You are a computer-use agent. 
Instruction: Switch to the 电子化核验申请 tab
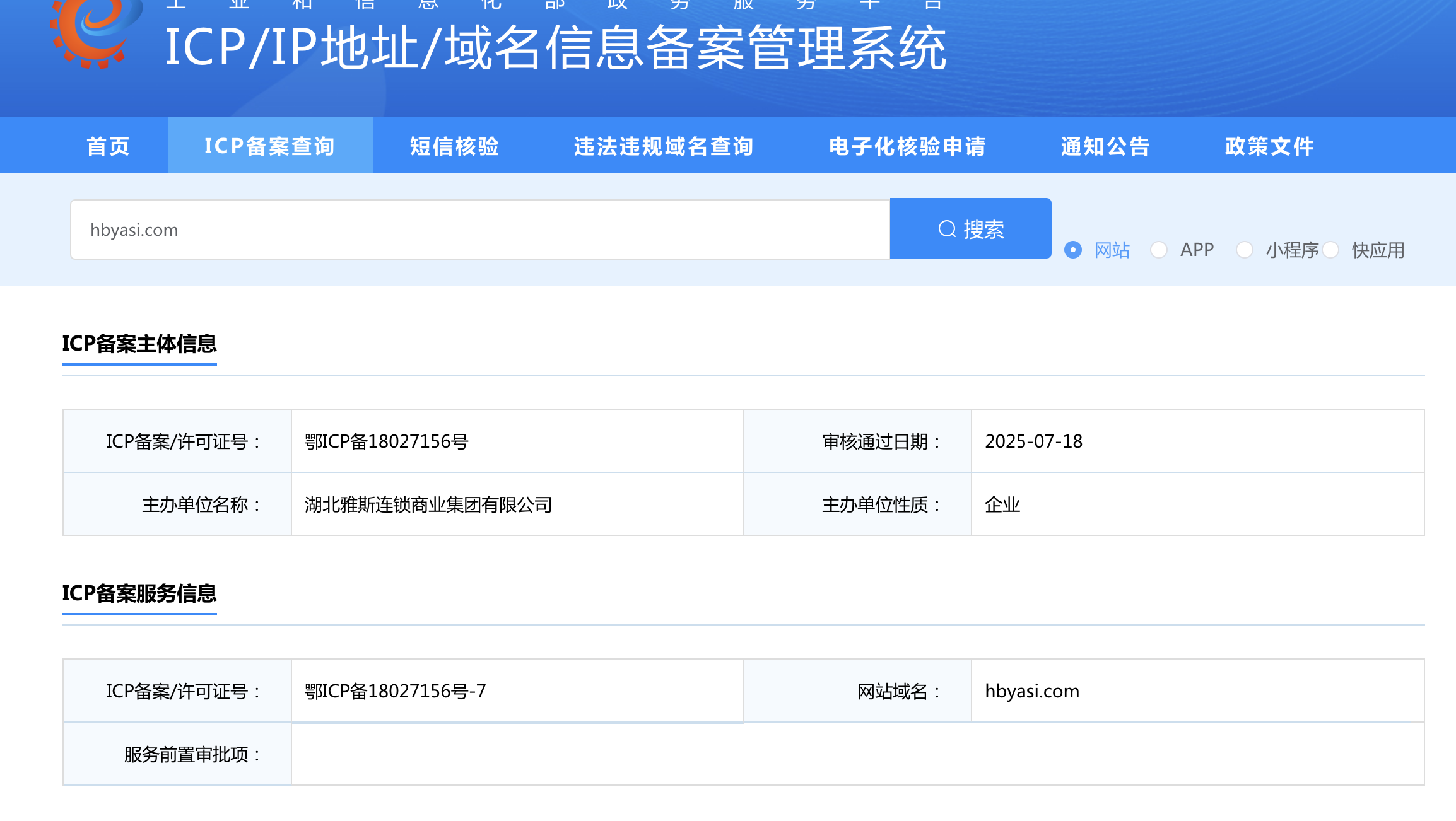click(907, 146)
